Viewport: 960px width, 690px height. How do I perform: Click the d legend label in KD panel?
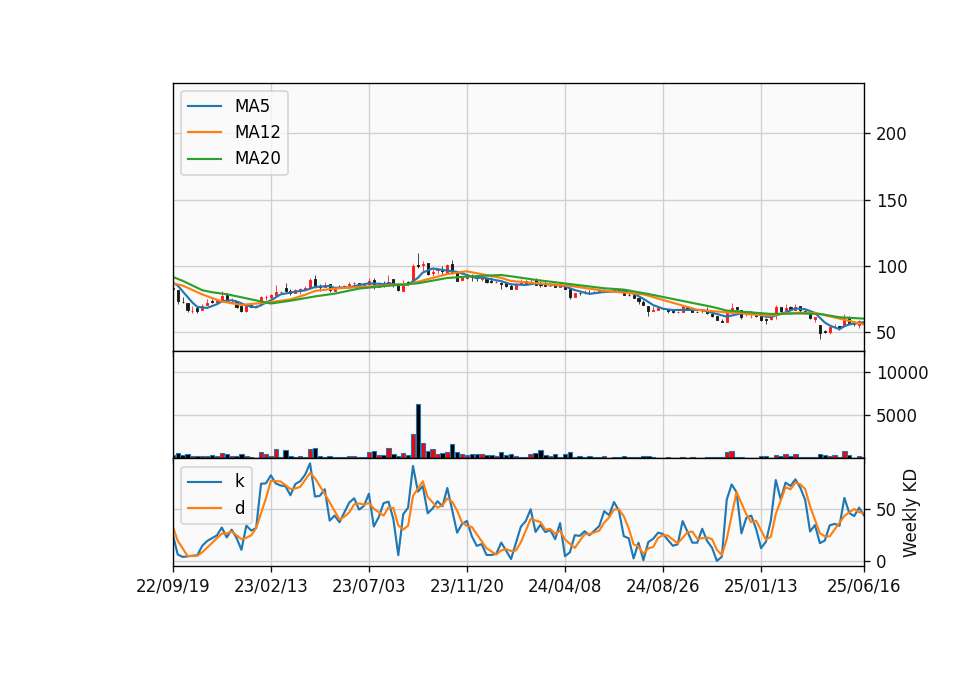239,508
